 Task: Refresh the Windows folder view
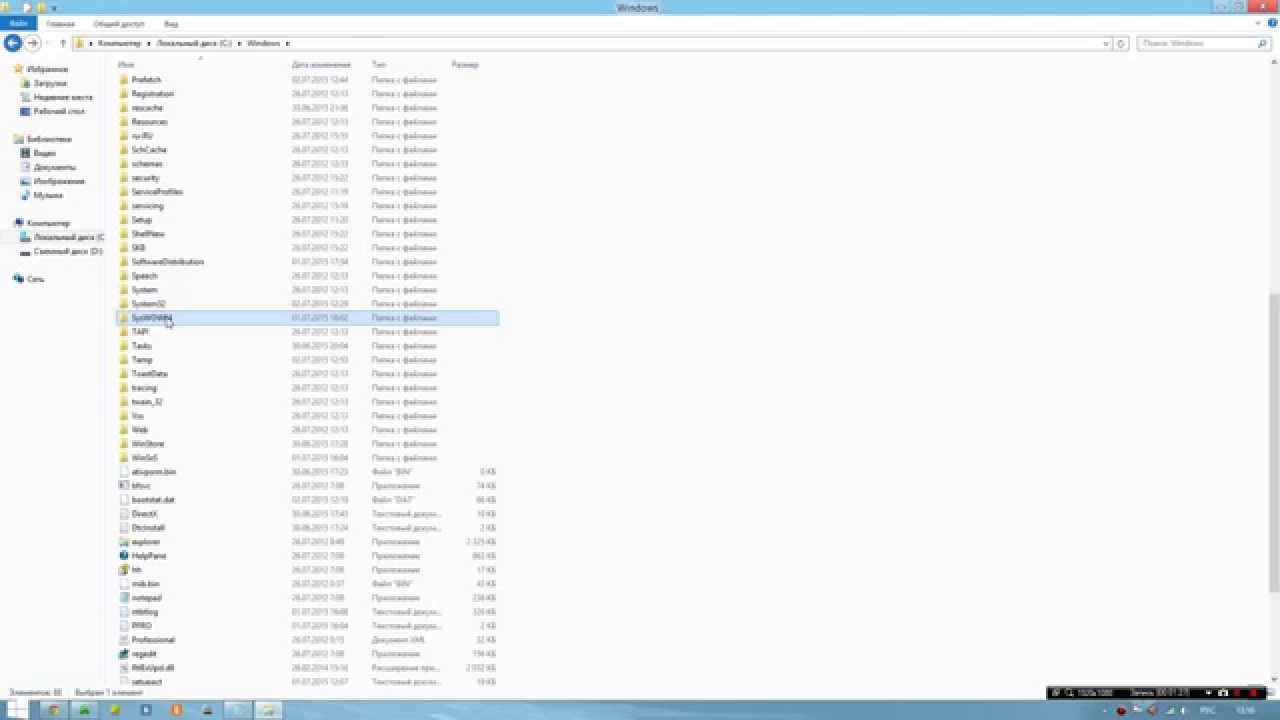tap(1121, 43)
